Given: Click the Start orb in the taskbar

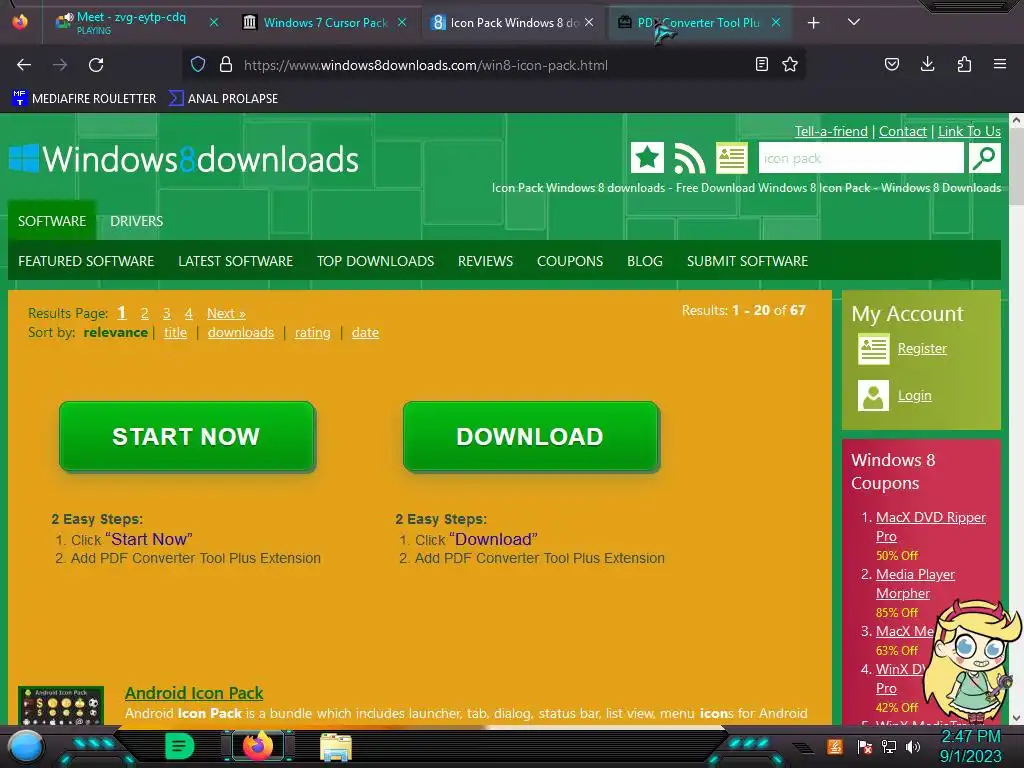Looking at the screenshot, I should [x=25, y=747].
